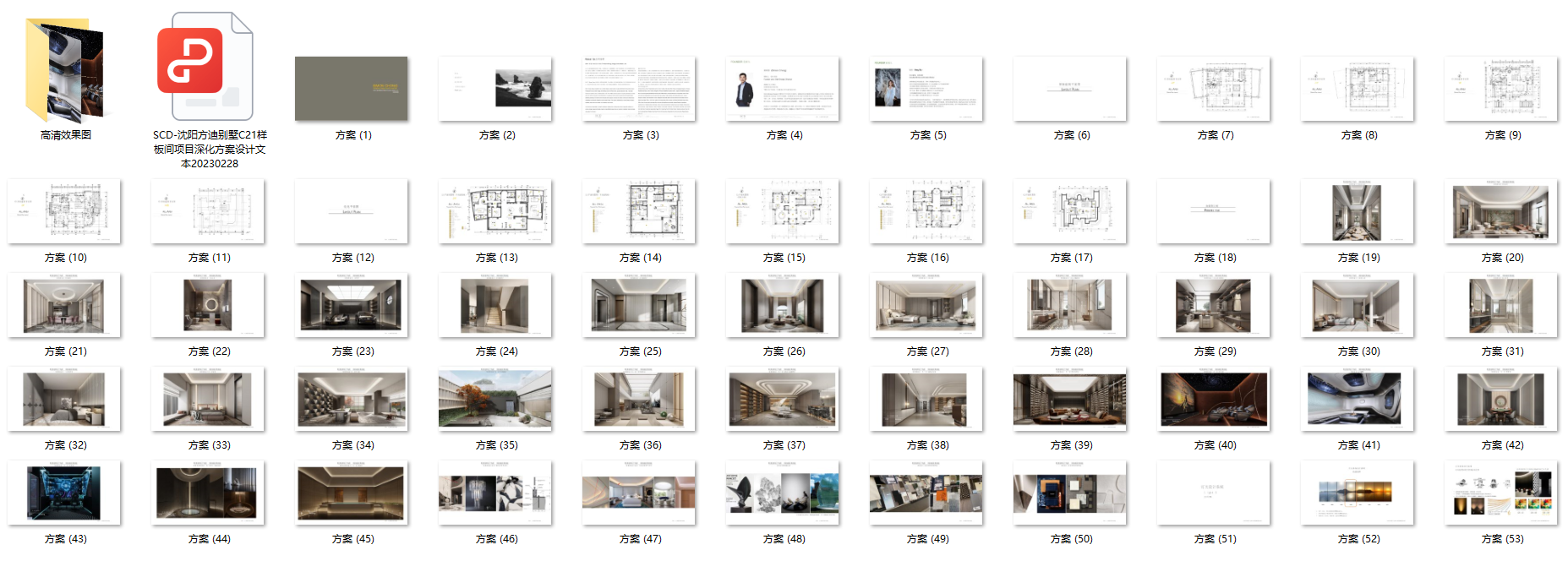Screen dimensions: 1568x561
Task: Open the 方案 (40) home theater image
Action: point(1213,399)
